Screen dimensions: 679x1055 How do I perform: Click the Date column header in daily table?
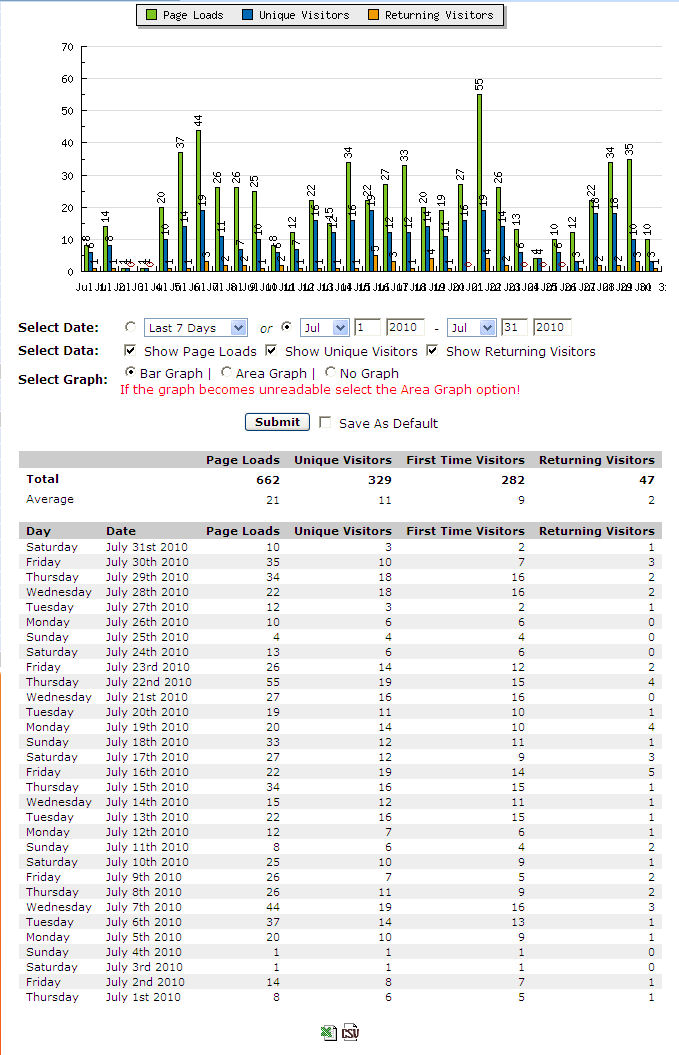(120, 531)
